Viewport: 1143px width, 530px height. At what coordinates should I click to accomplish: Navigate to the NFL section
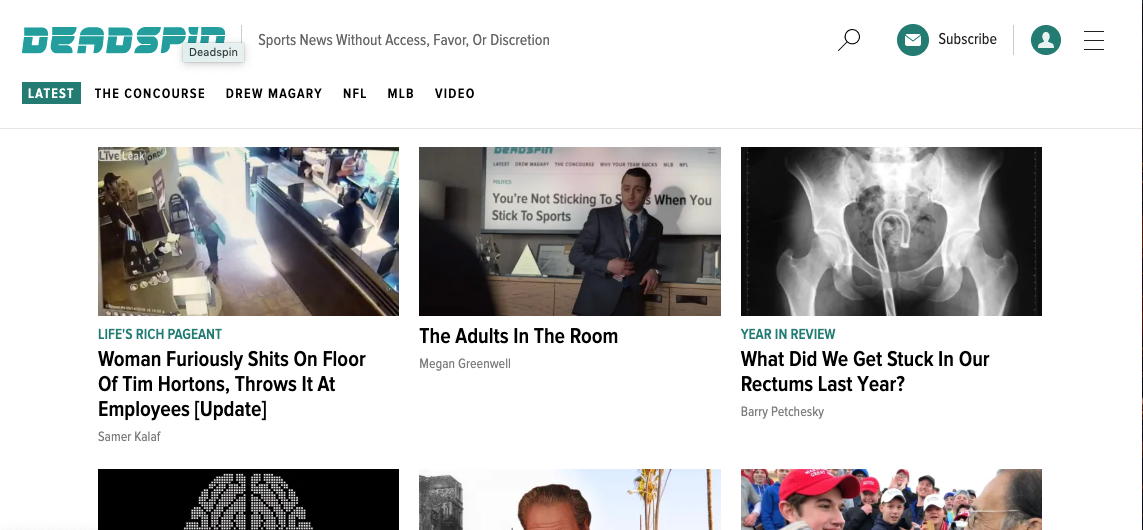[355, 93]
